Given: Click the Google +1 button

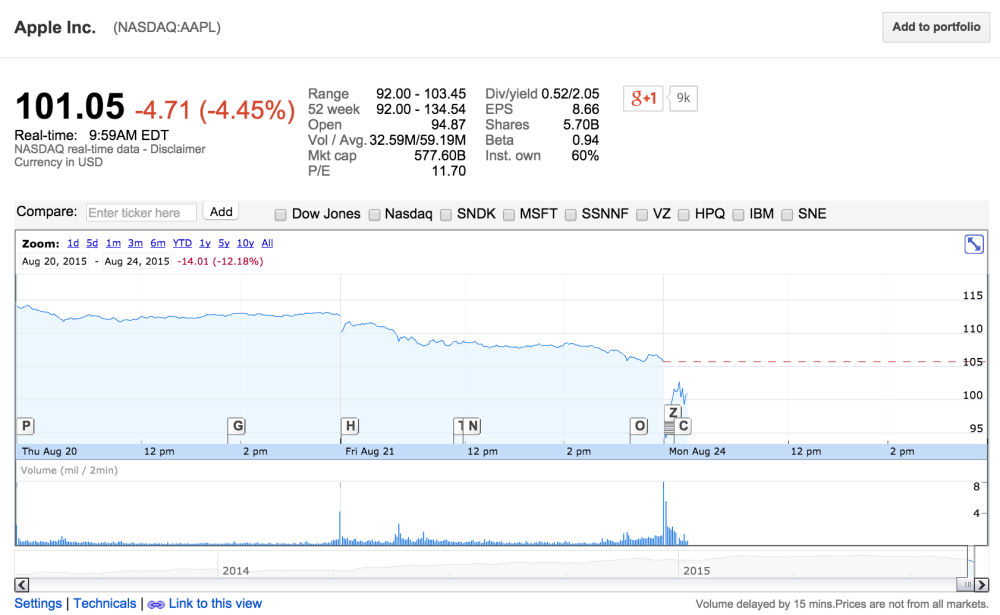Looking at the screenshot, I should [x=643, y=98].
